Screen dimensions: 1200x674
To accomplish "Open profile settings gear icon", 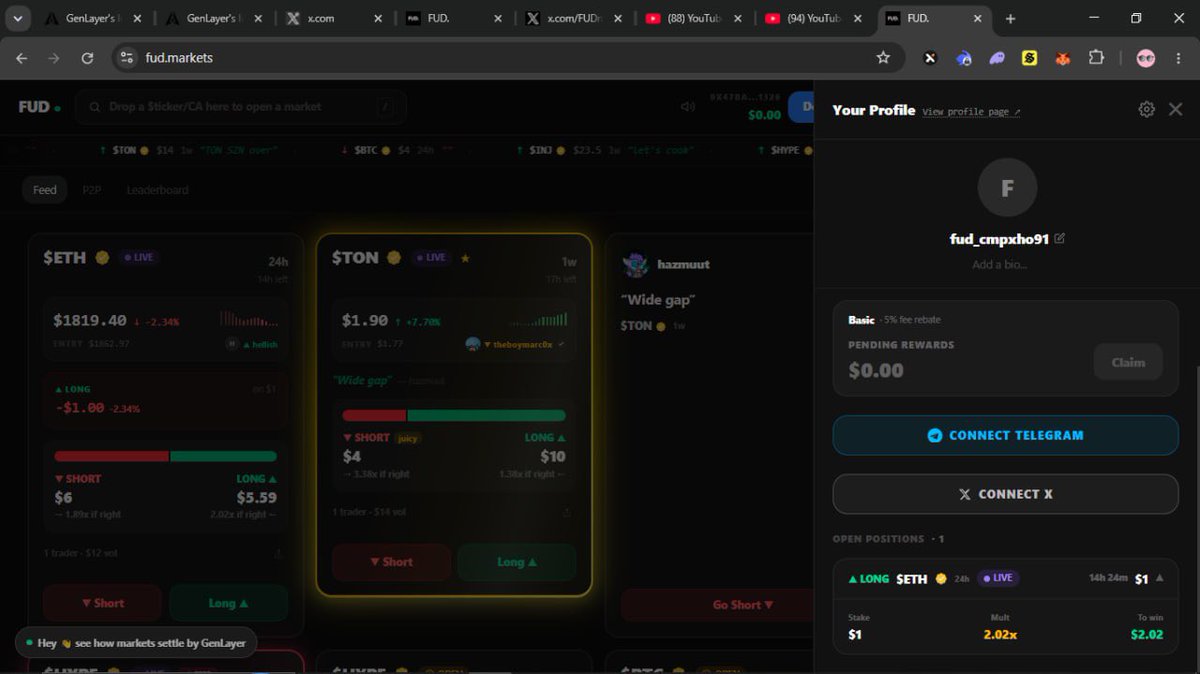I will tap(1147, 110).
